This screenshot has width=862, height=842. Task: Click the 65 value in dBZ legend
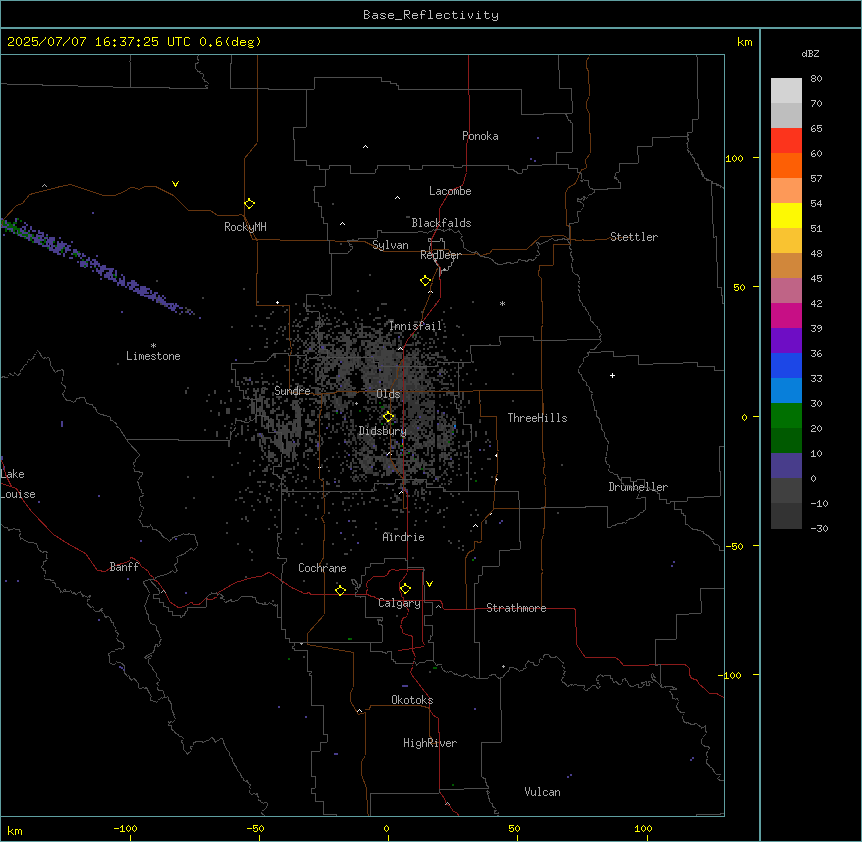click(816, 128)
